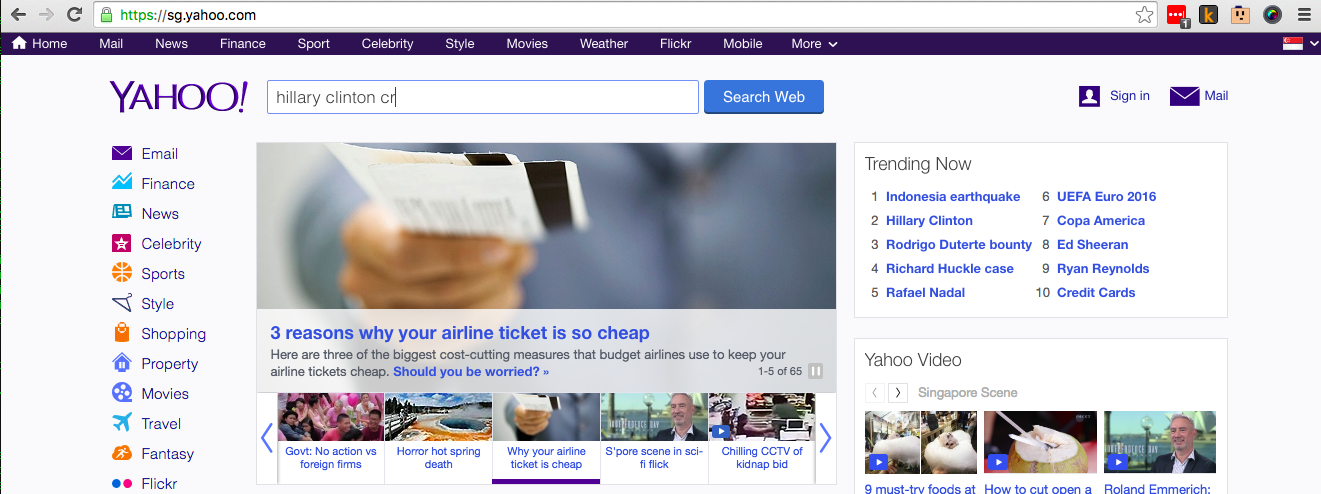The image size is (1321, 494).
Task: Open Weather in the top navigation bar
Action: click(x=604, y=44)
